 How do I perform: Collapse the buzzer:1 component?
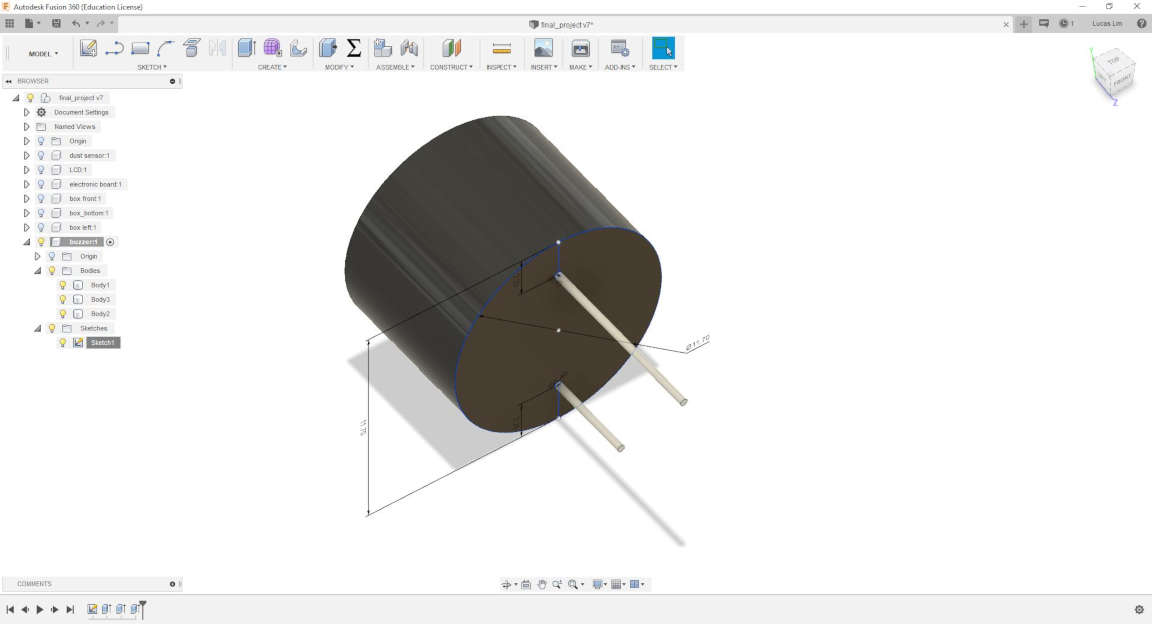click(x=26, y=242)
